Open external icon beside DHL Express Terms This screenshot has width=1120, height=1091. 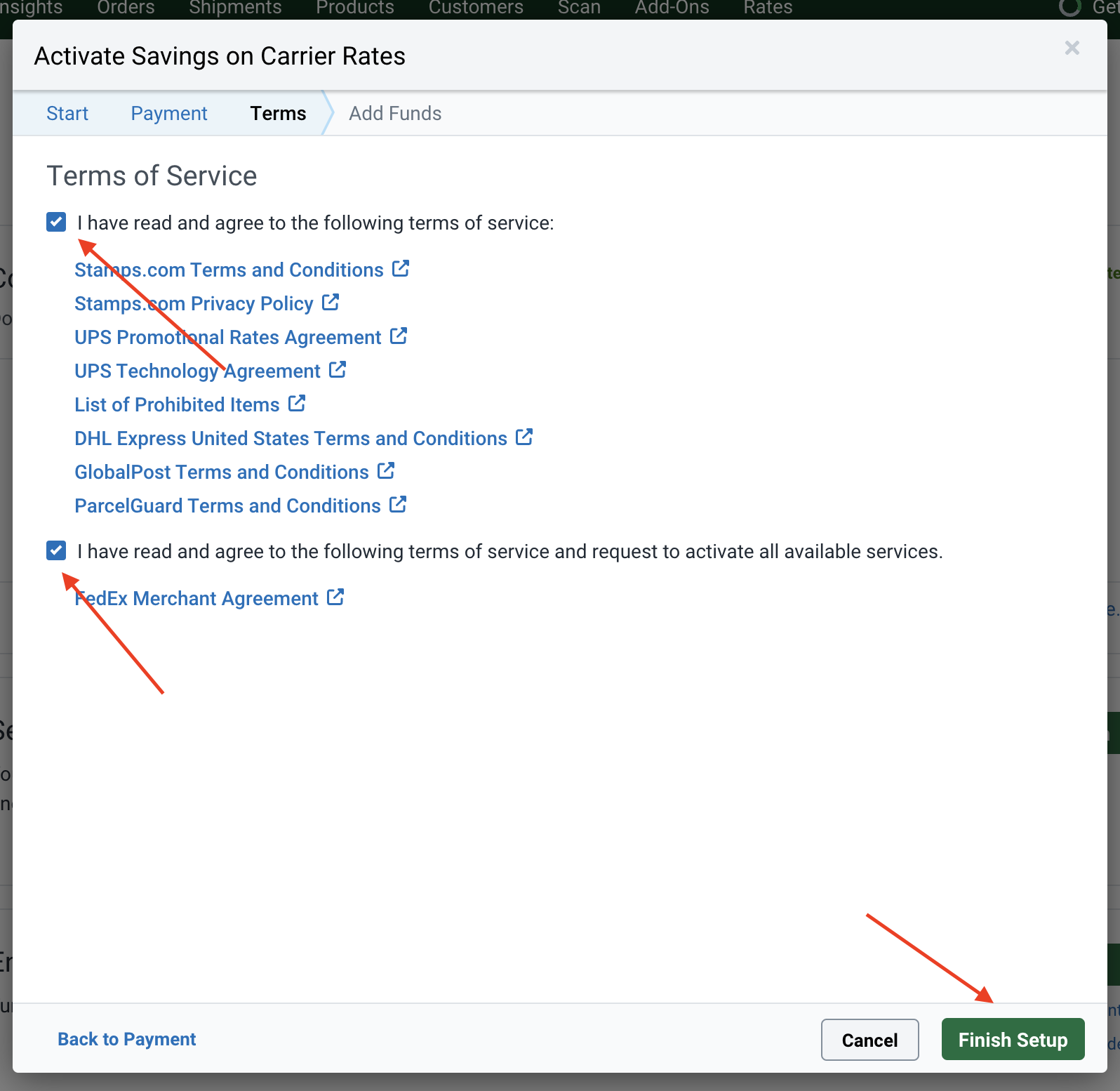[x=524, y=437]
